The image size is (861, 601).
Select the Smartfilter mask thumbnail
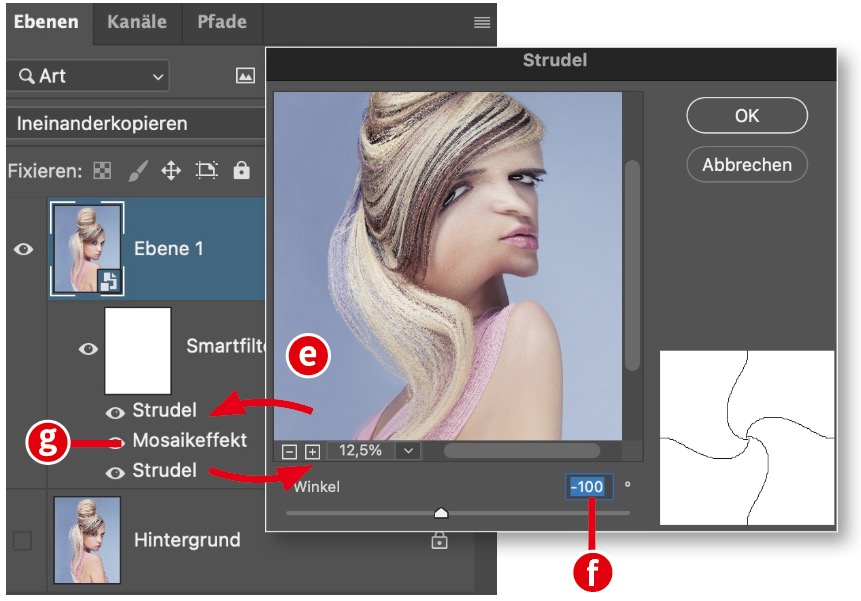(x=138, y=351)
